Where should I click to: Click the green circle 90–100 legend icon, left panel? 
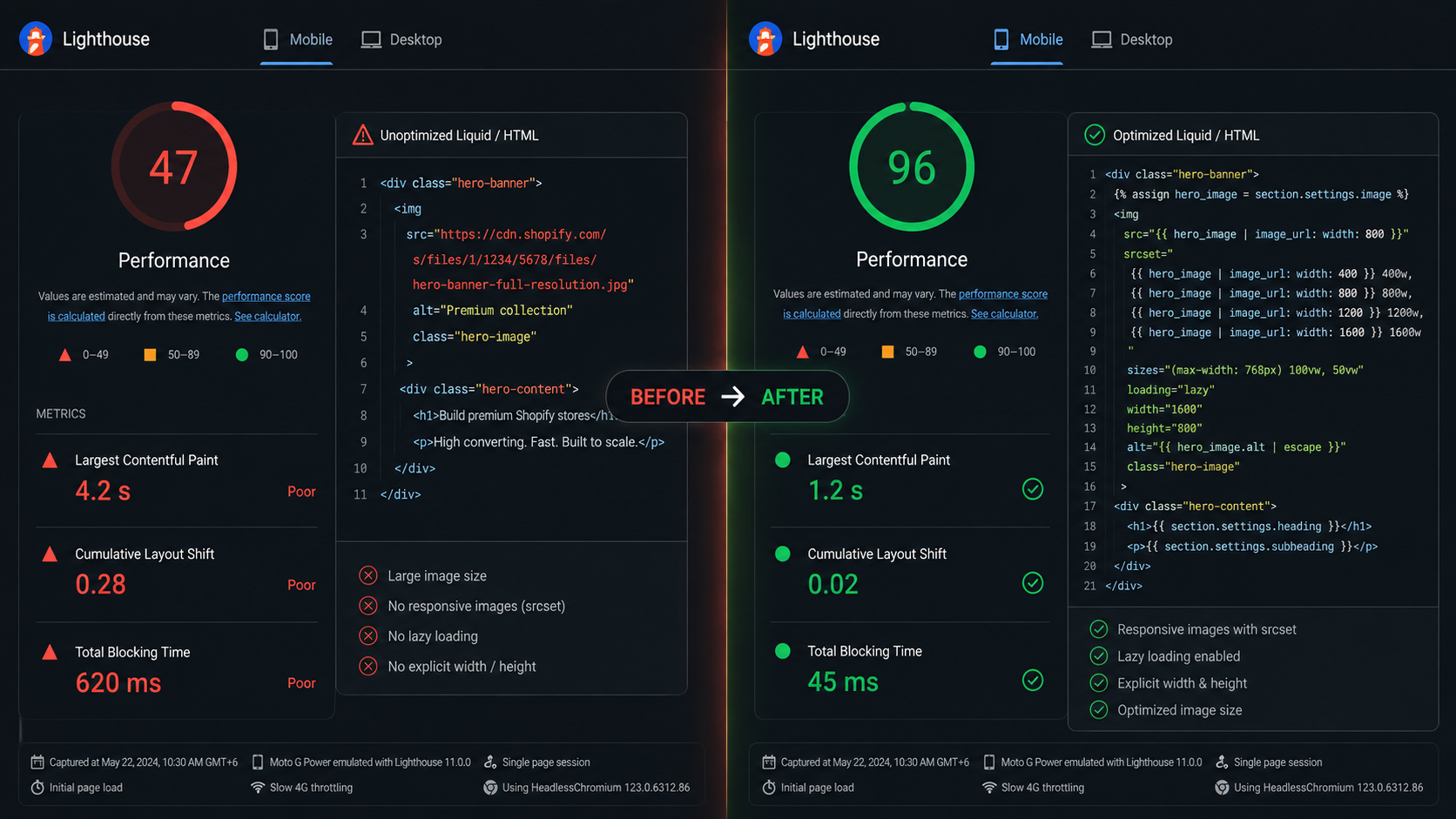pyautogui.click(x=242, y=355)
